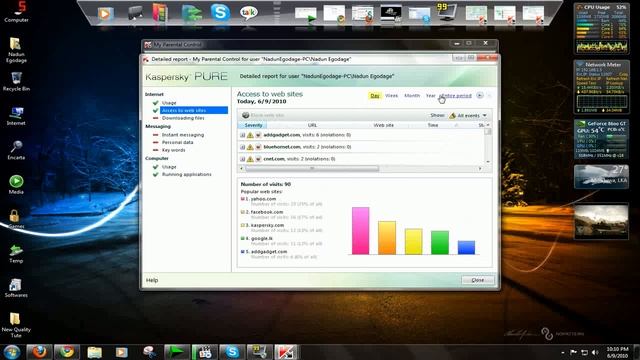Select Personal data in the sidebar

(x=177, y=142)
